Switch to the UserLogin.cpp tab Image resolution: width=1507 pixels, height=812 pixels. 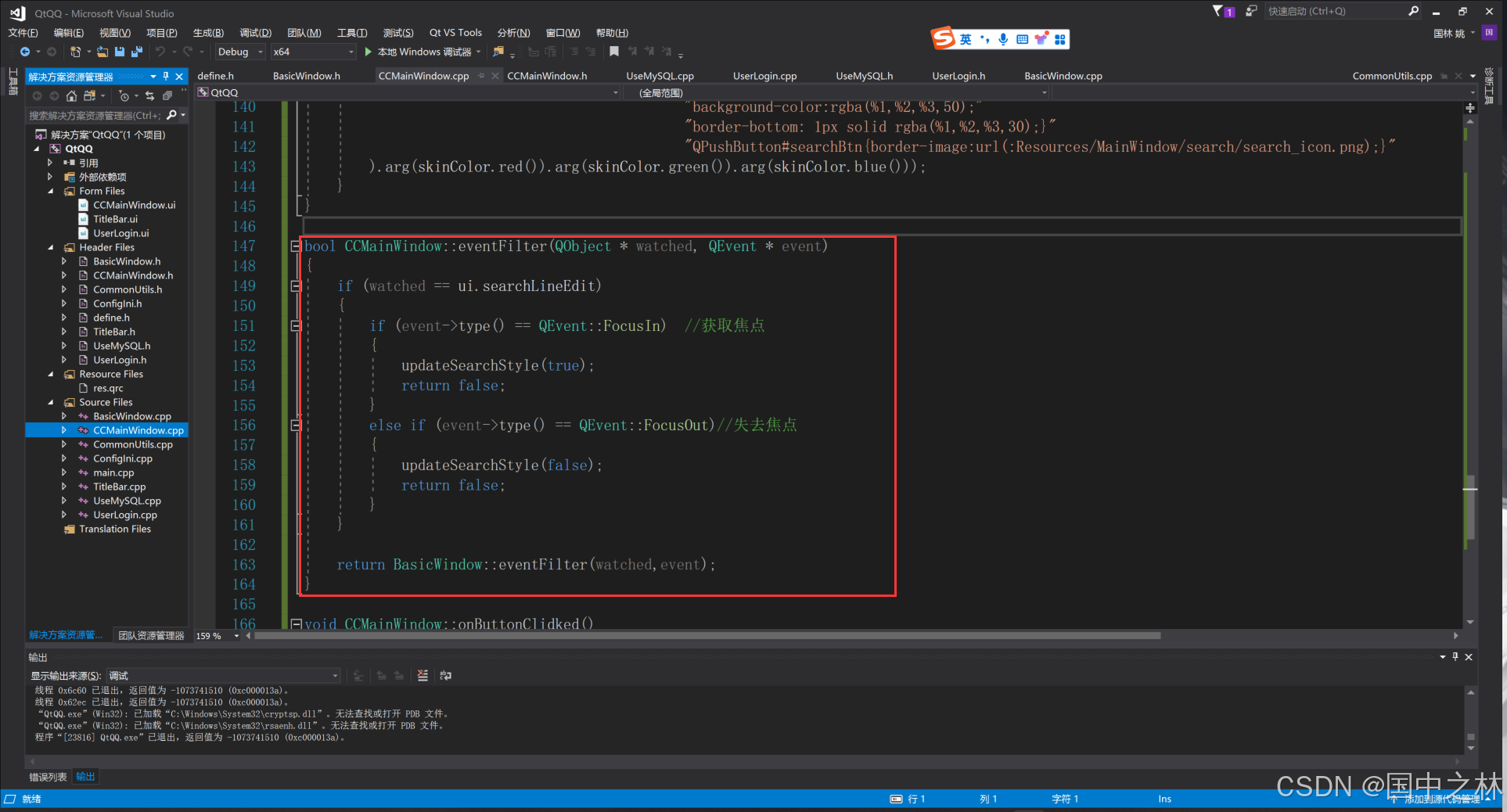click(x=764, y=76)
